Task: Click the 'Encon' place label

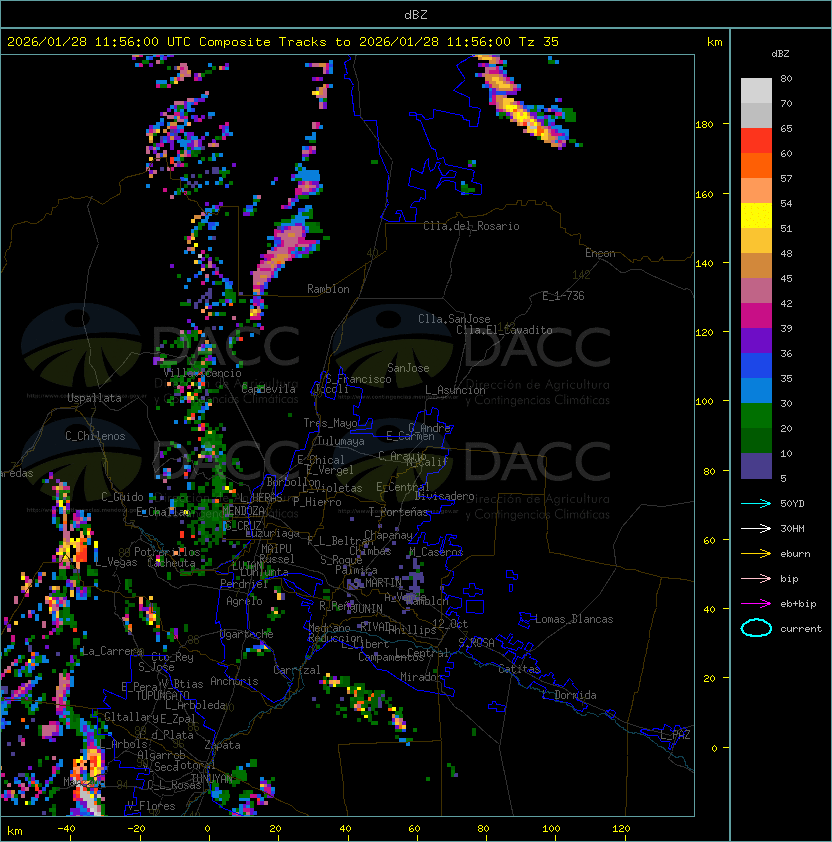Action: 600,253
